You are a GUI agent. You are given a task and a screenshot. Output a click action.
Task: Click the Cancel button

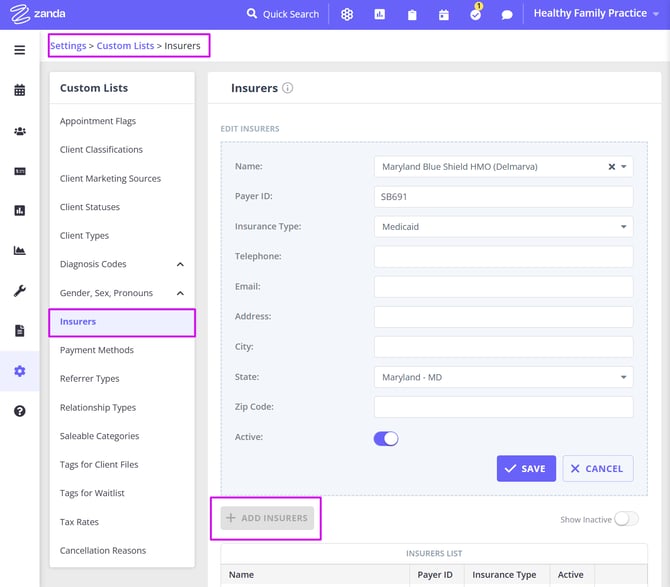pos(598,468)
